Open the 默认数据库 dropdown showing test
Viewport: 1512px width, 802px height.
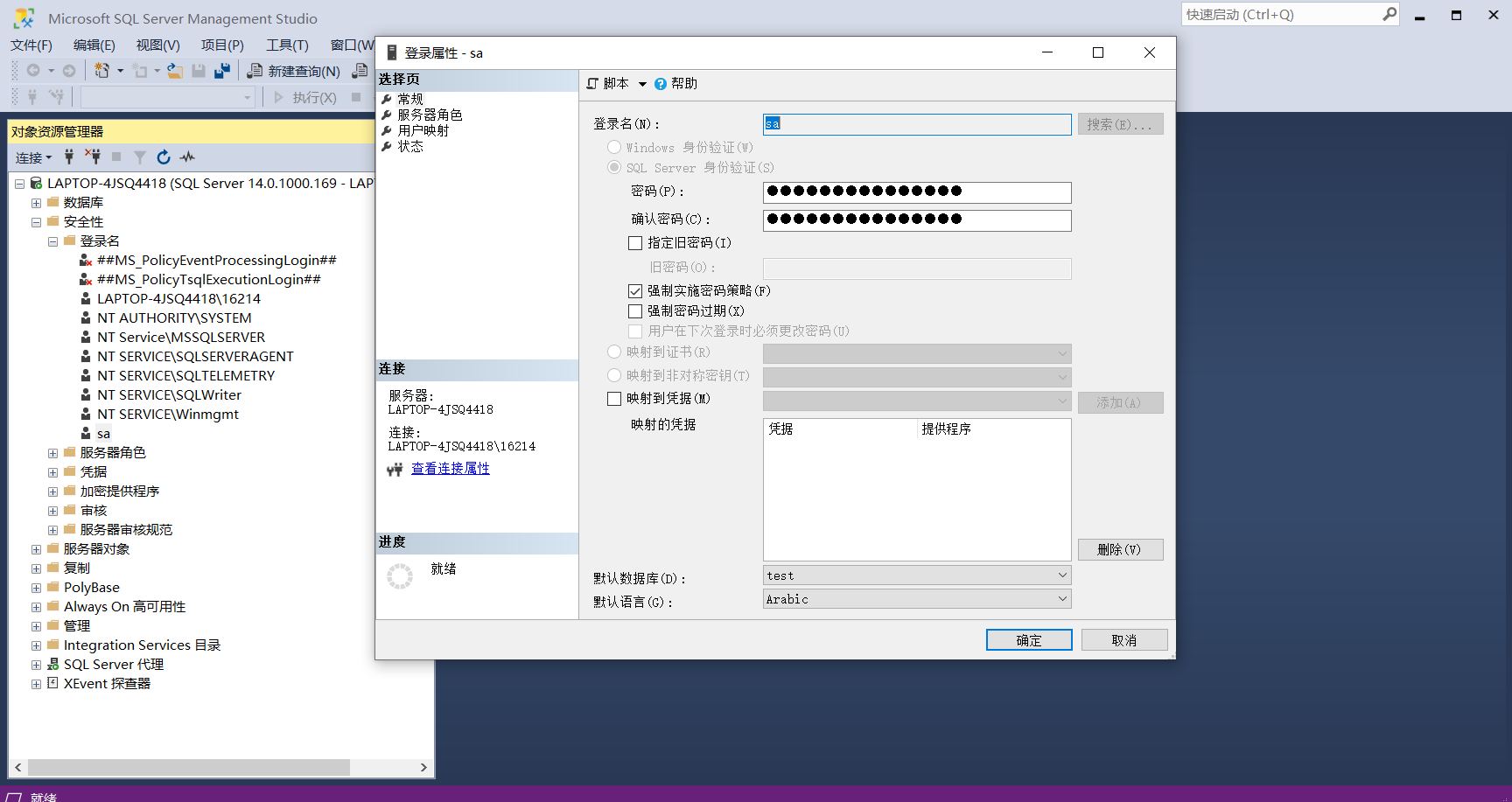tap(916, 575)
